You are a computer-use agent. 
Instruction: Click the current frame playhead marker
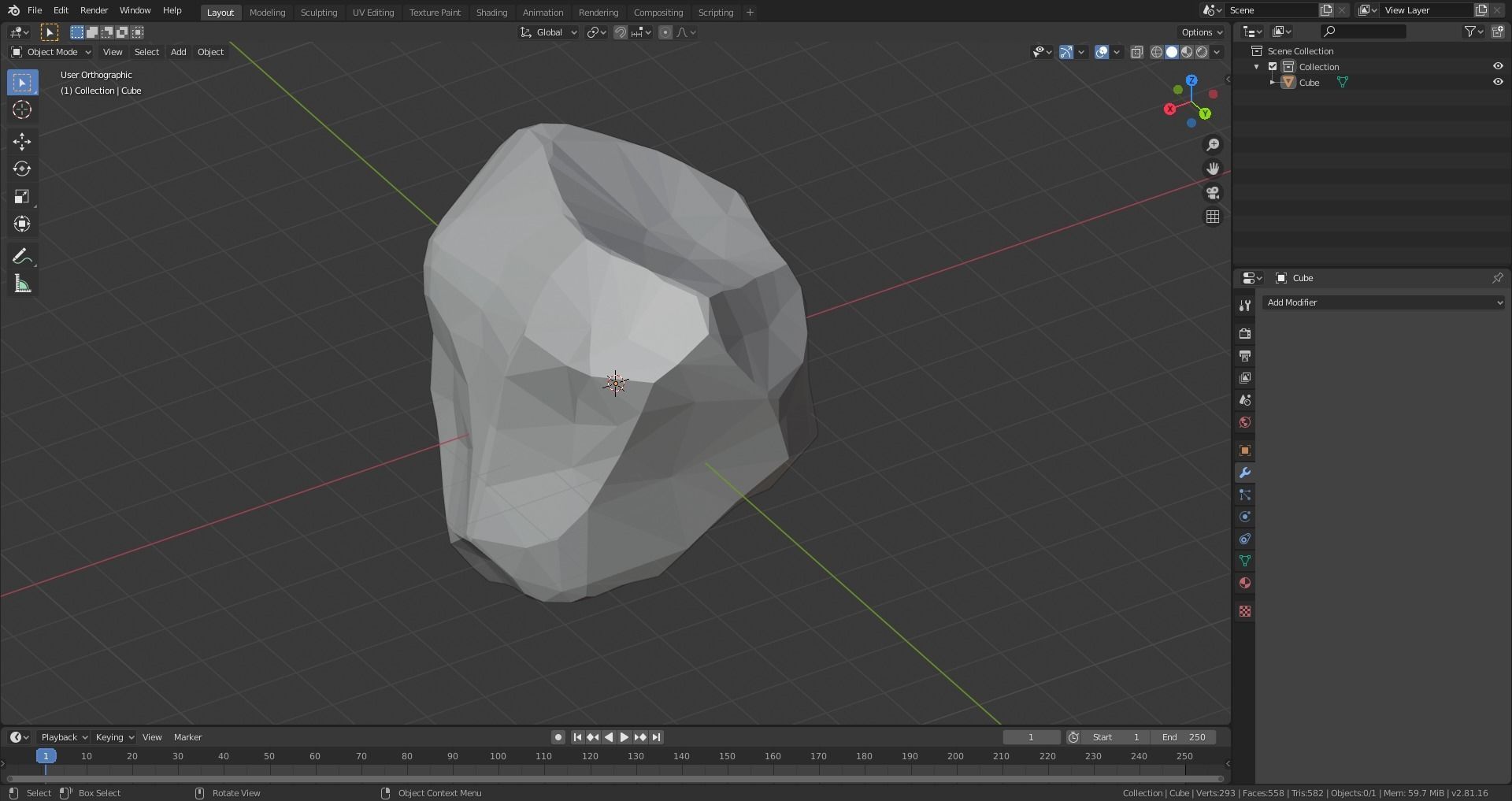pyautogui.click(x=46, y=756)
